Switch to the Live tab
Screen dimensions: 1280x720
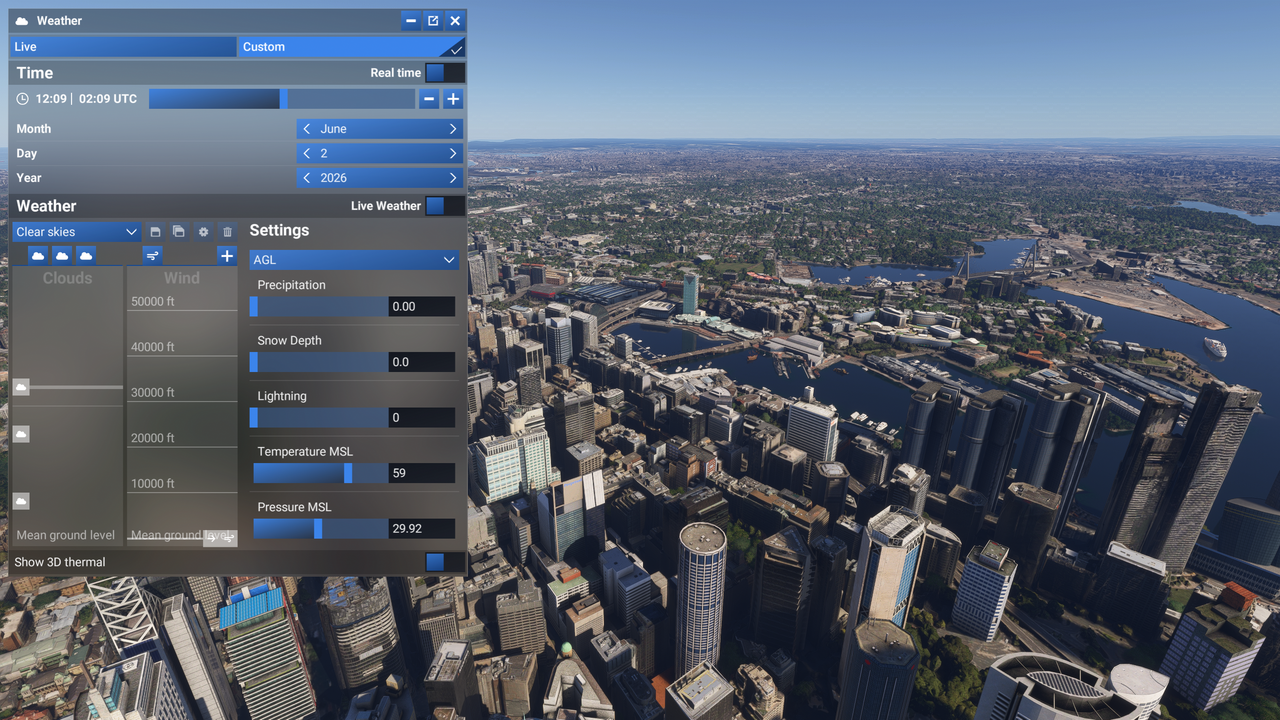click(123, 47)
